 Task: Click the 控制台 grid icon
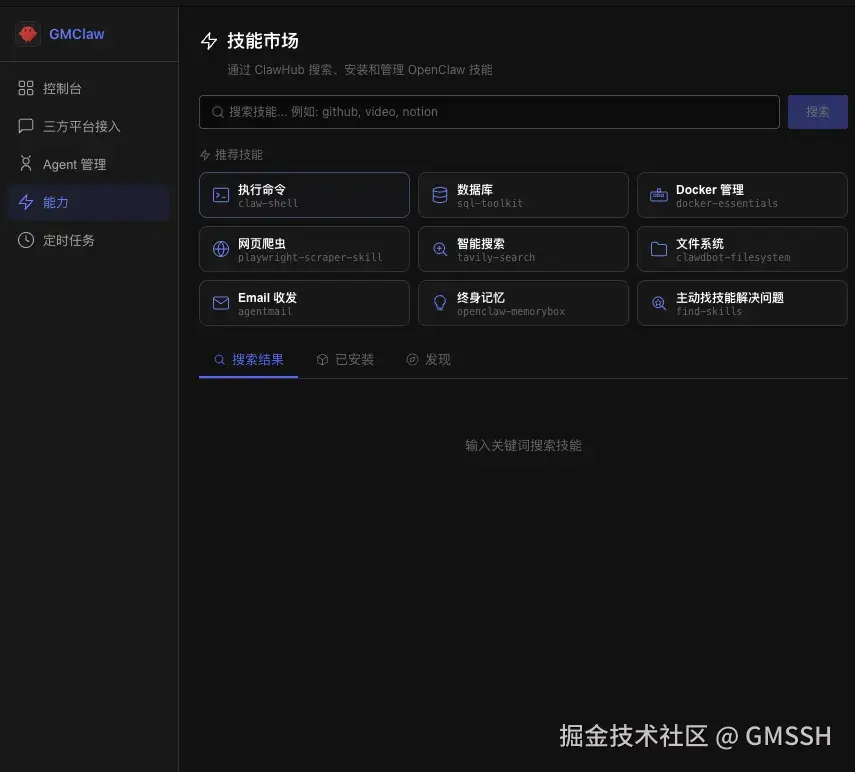[25, 88]
